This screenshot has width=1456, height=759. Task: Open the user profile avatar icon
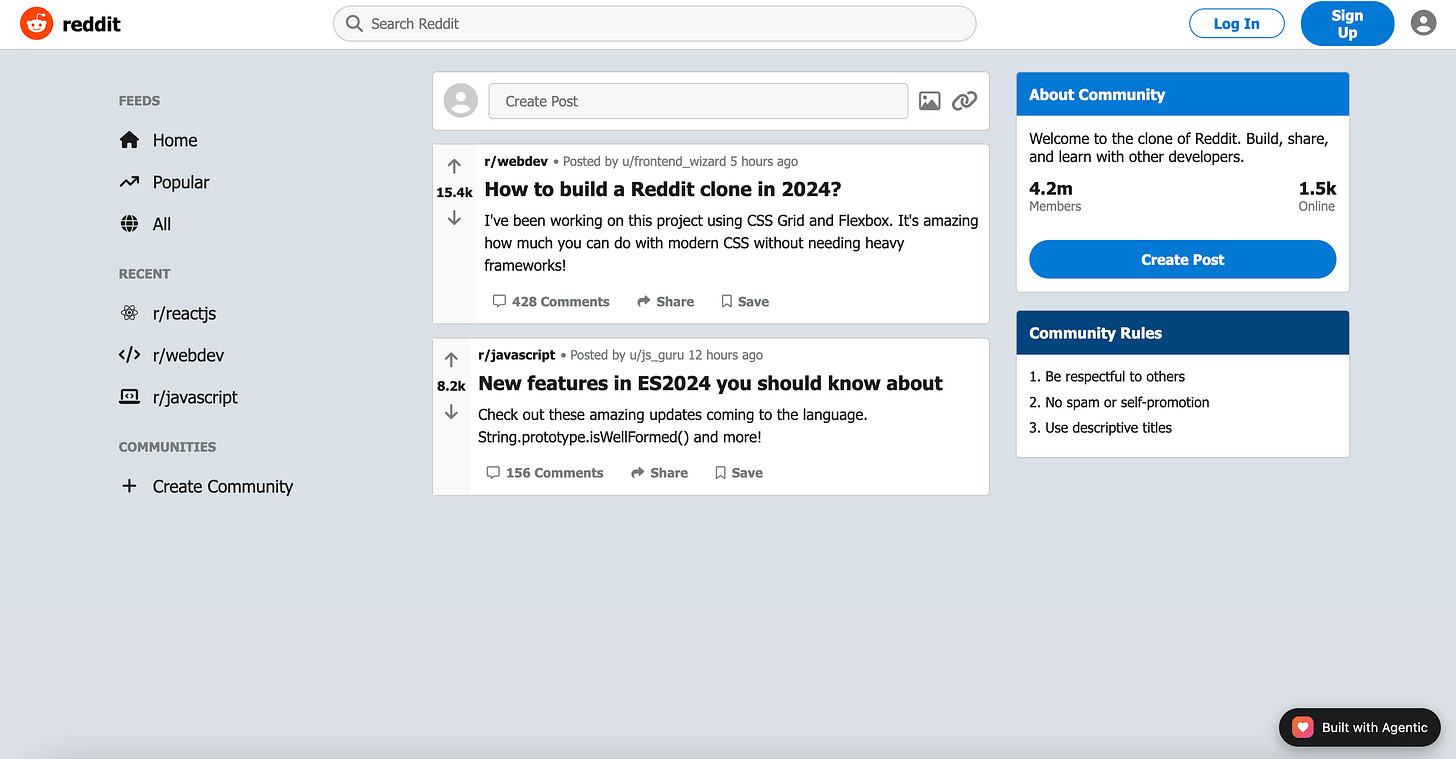click(1423, 23)
